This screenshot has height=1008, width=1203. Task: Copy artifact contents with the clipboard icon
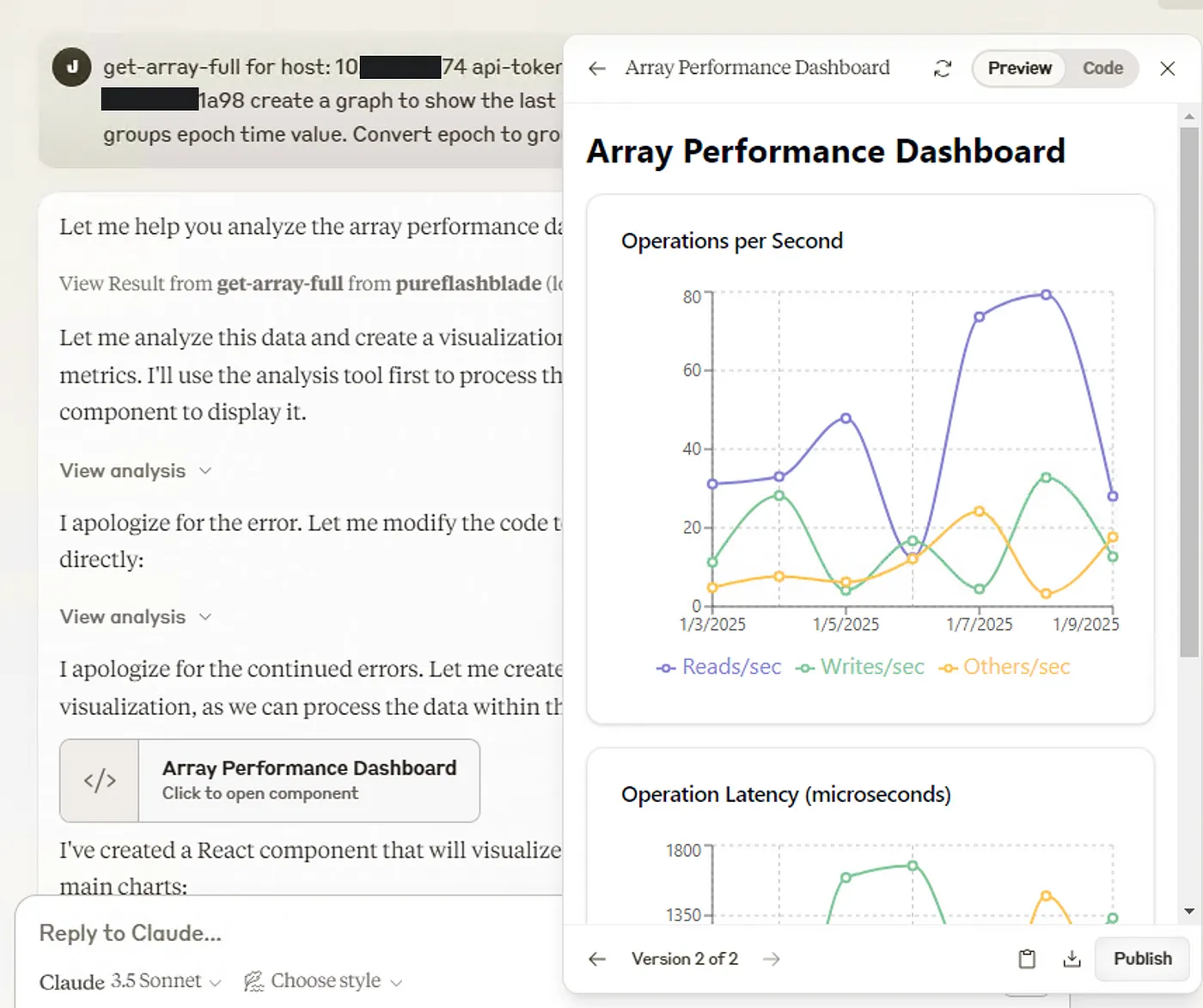pos(1027,959)
